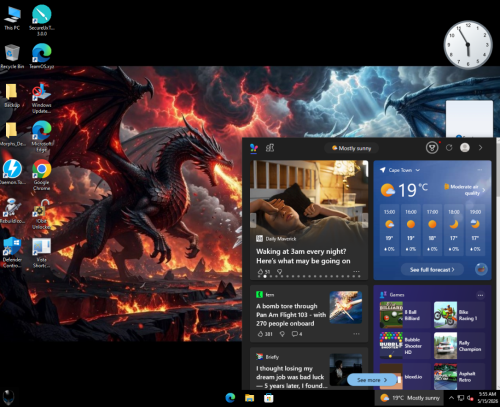Go to the previous story in carousel

pyautogui.click(x=254, y=220)
